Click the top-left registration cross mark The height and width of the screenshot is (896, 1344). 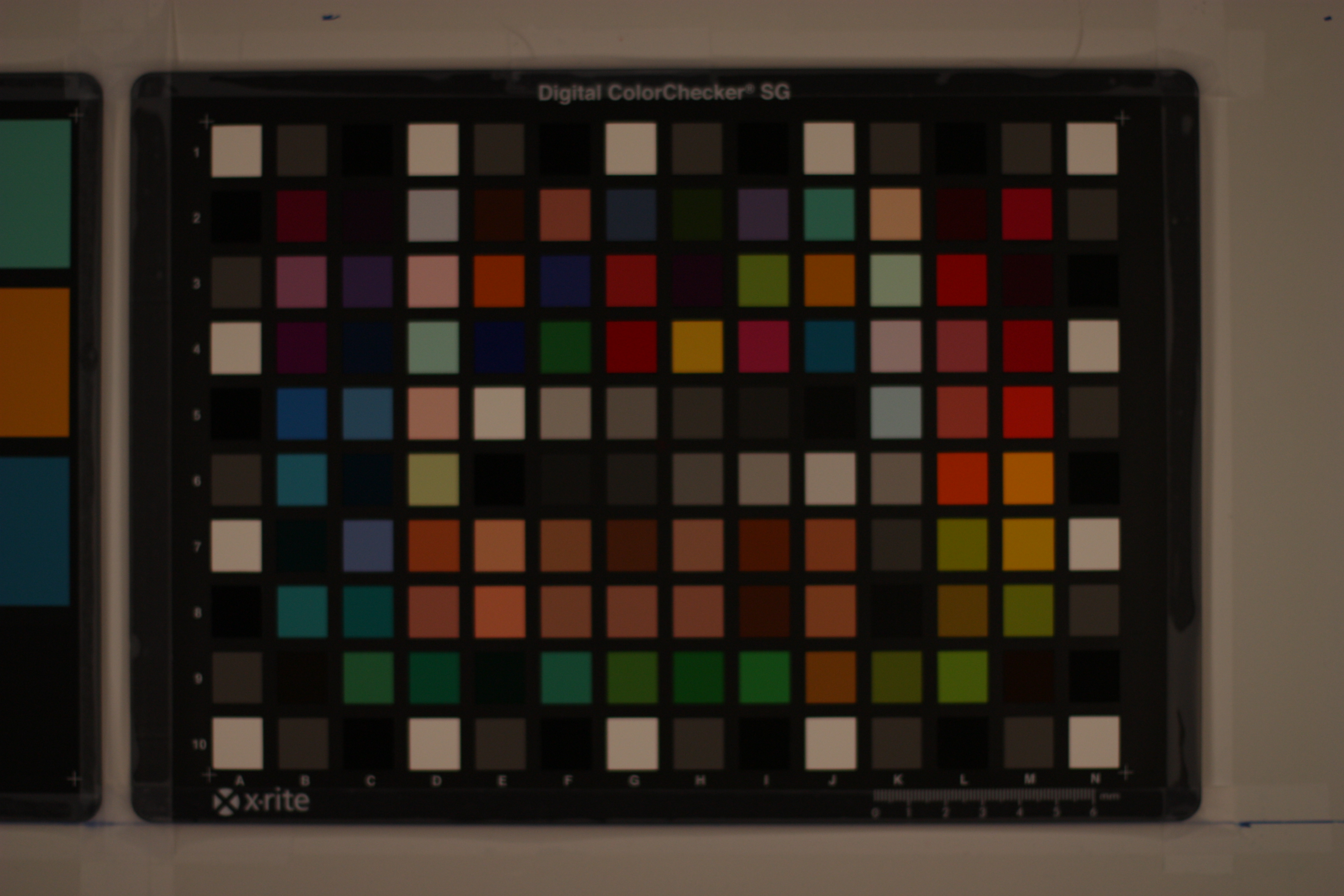pos(206,122)
